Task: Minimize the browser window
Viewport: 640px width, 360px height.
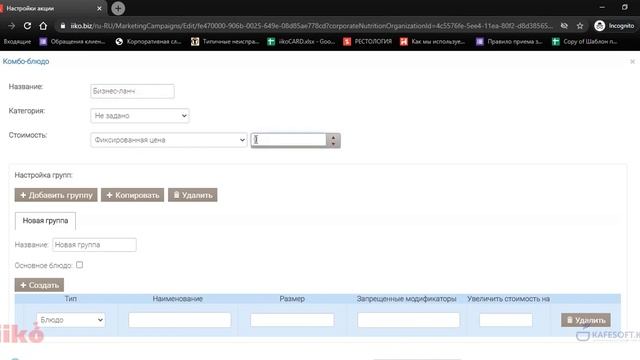Action: coord(602,7)
